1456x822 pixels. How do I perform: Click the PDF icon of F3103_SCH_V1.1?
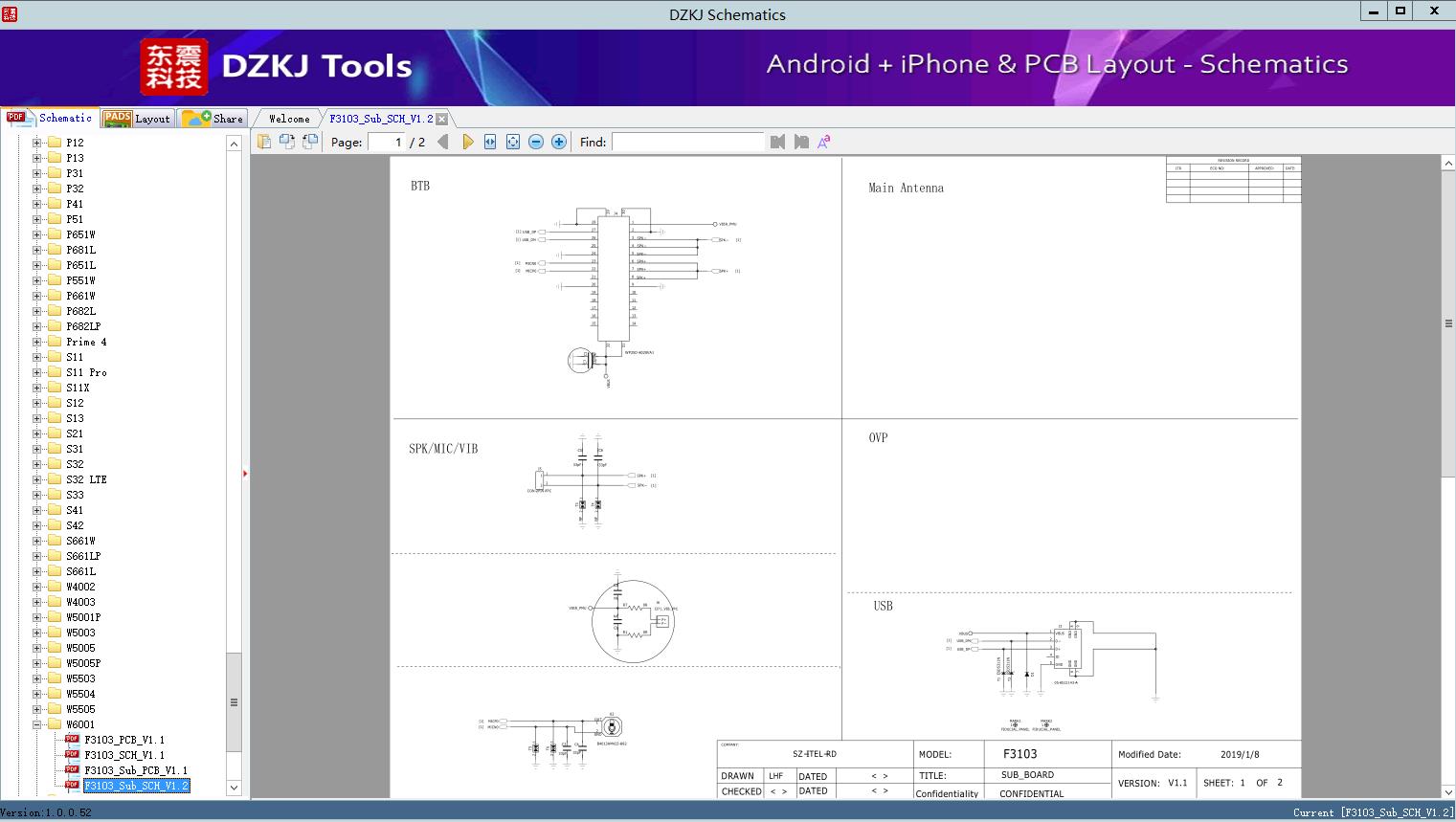(72, 754)
